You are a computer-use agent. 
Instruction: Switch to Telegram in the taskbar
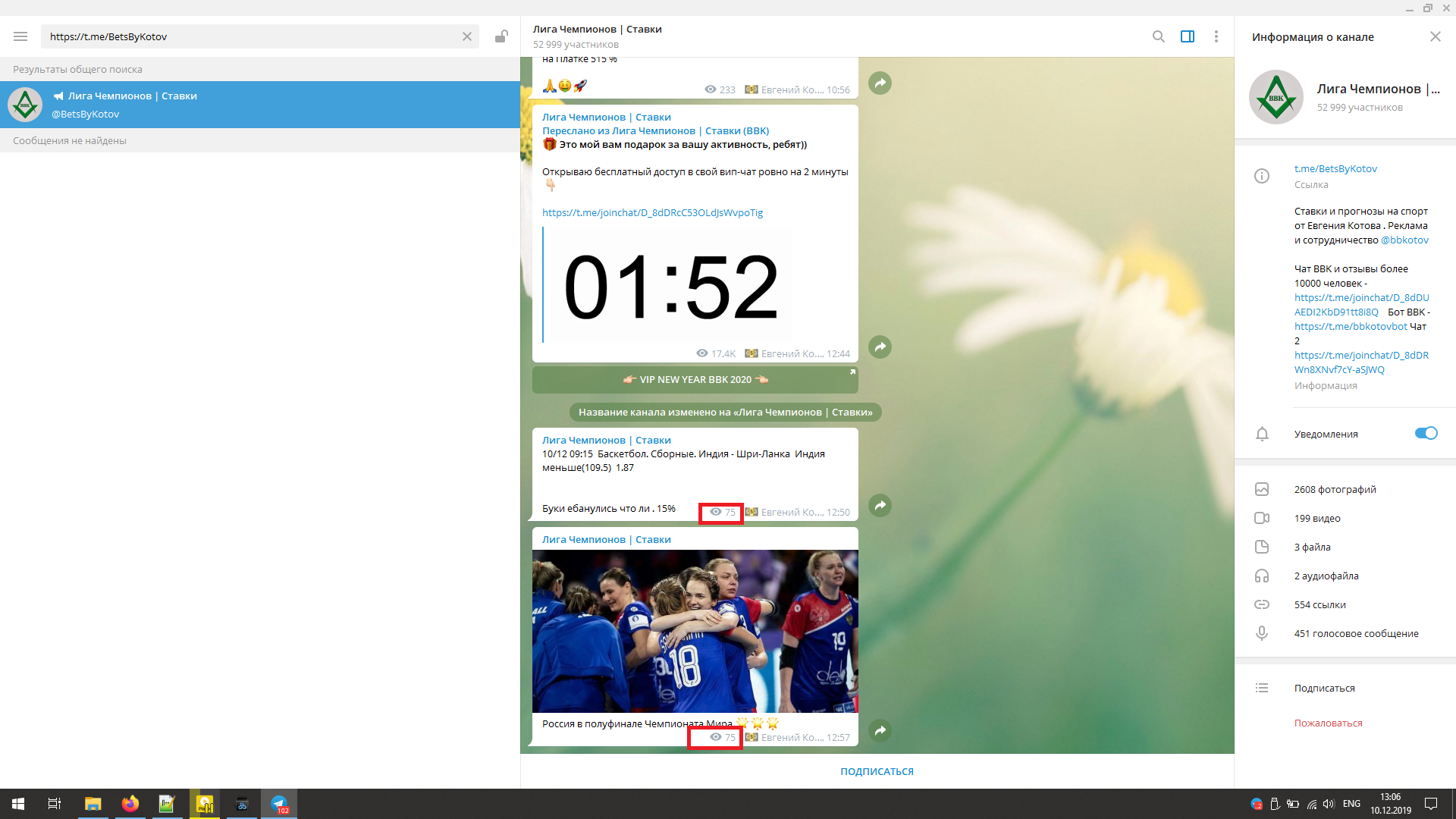coord(279,804)
